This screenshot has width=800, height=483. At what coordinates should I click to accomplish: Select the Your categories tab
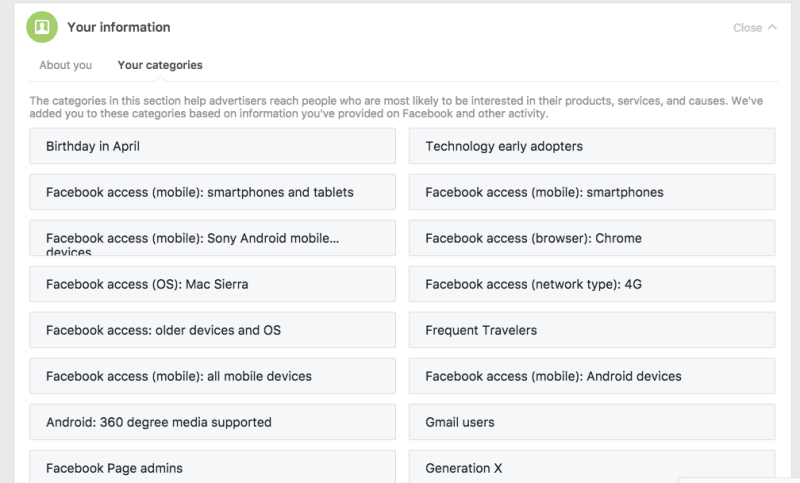tap(160, 65)
